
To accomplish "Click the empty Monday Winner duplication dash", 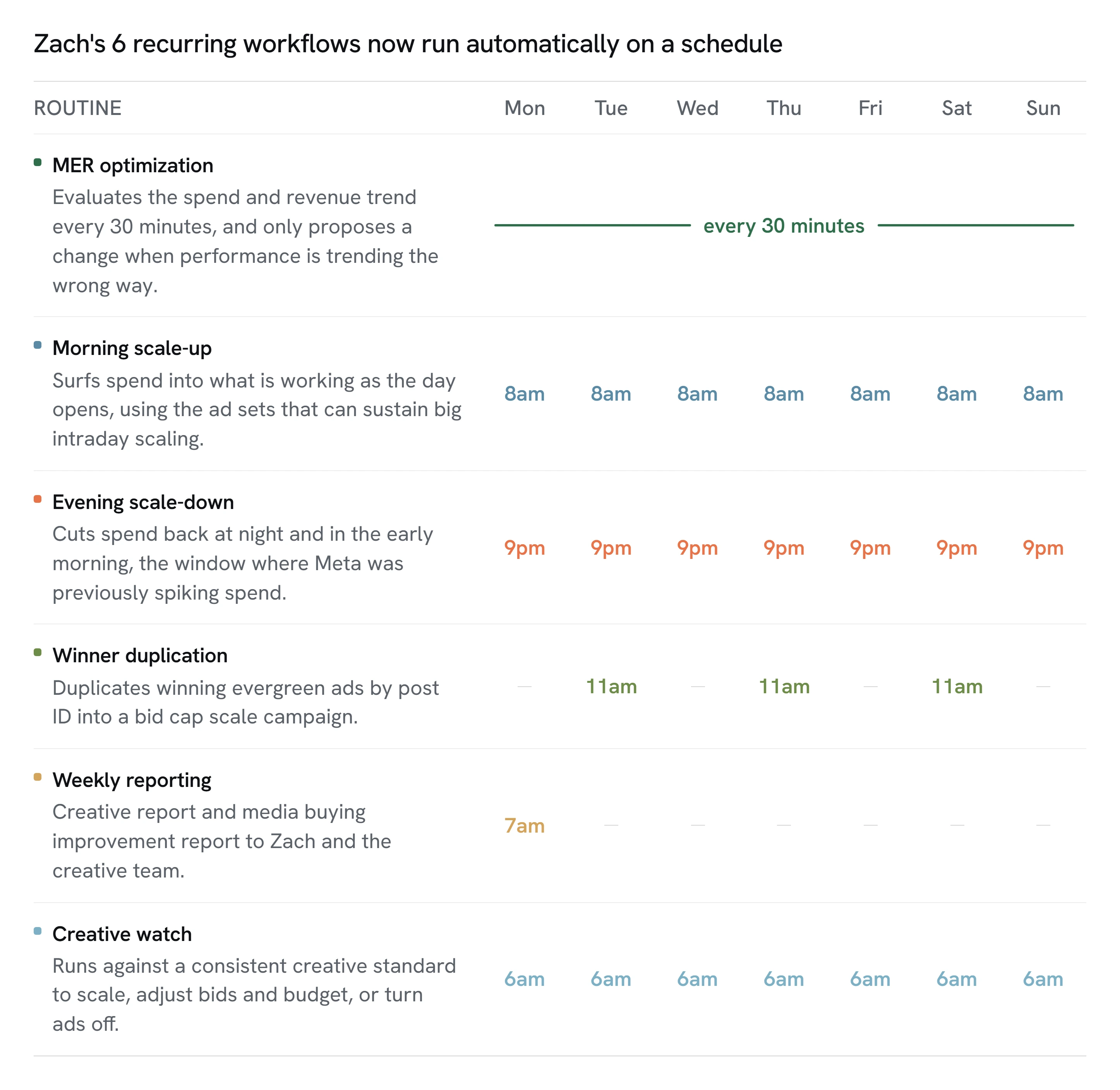I will point(525,686).
